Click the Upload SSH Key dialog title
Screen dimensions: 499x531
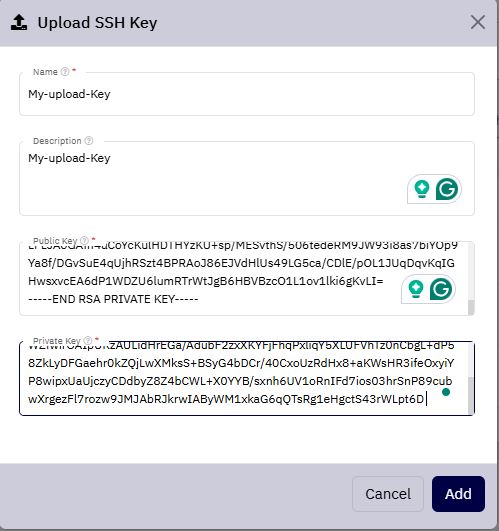point(97,23)
